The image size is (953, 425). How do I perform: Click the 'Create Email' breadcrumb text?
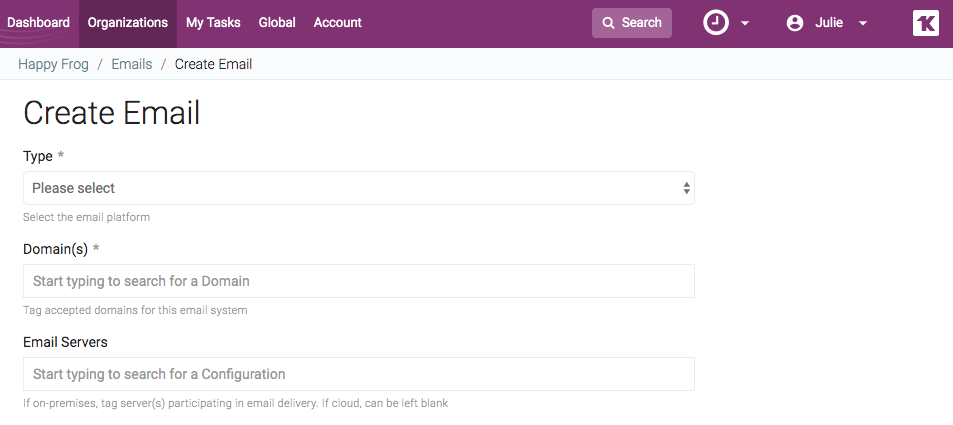pyautogui.click(x=213, y=64)
